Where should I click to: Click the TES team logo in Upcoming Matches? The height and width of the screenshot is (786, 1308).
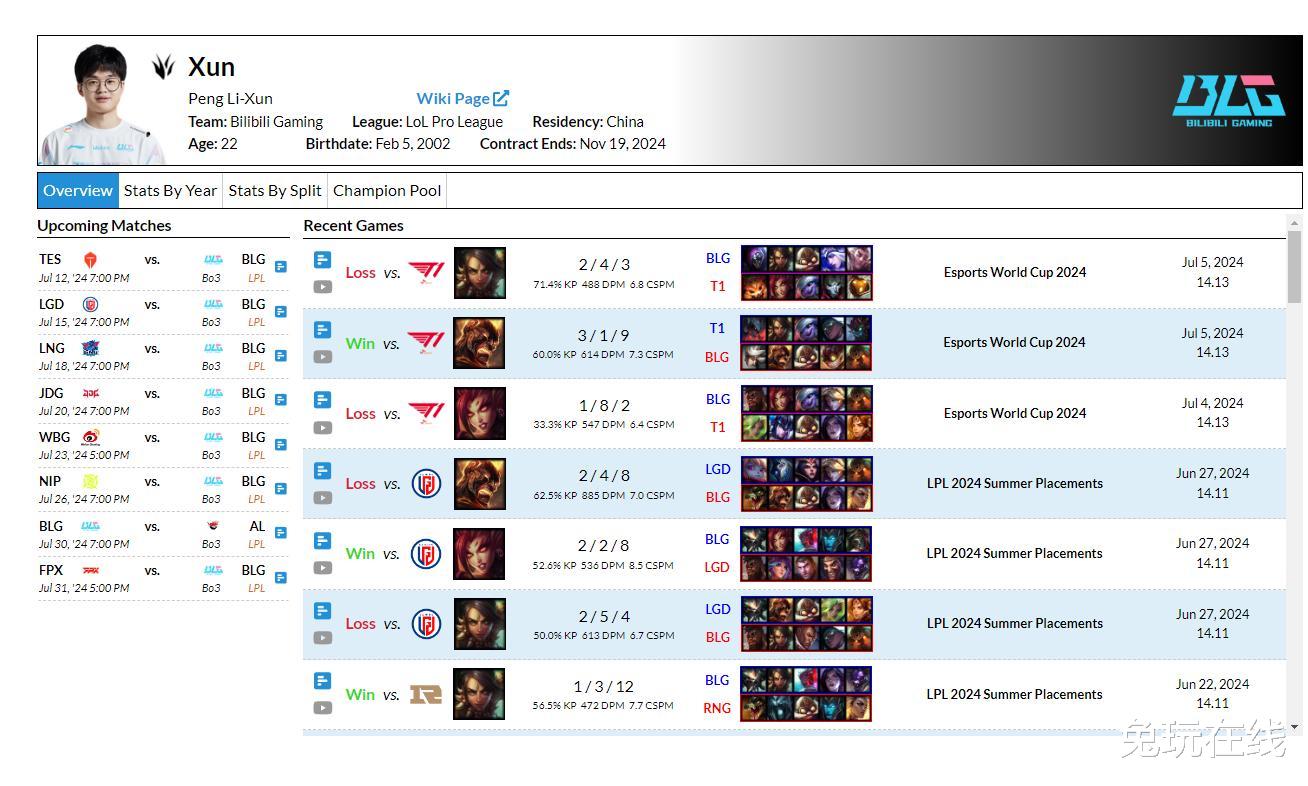[x=90, y=260]
